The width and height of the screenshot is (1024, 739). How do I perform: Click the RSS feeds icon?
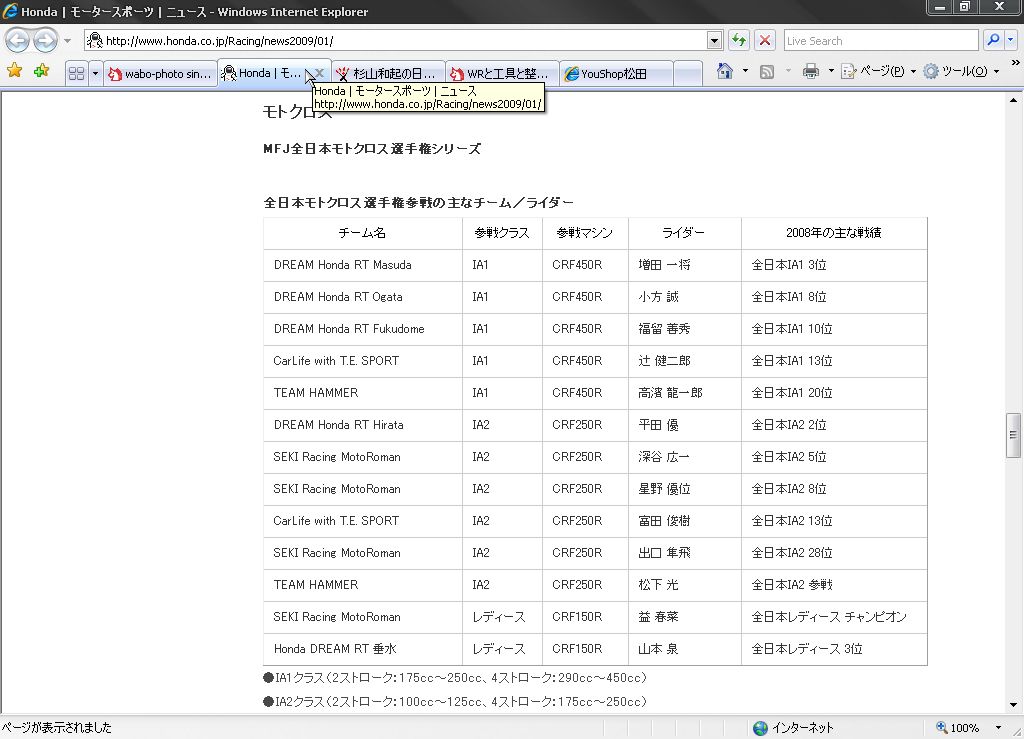click(767, 71)
